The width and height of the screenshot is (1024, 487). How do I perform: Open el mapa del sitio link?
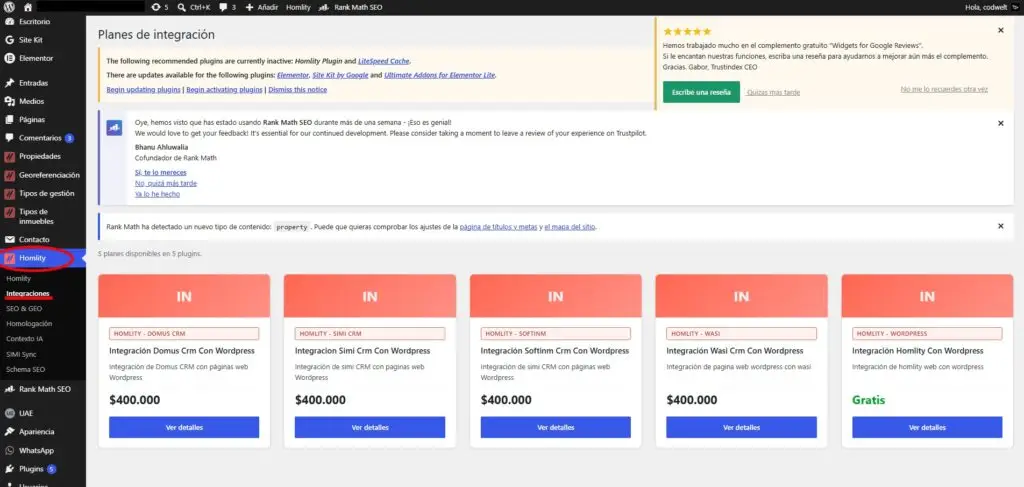(570, 227)
